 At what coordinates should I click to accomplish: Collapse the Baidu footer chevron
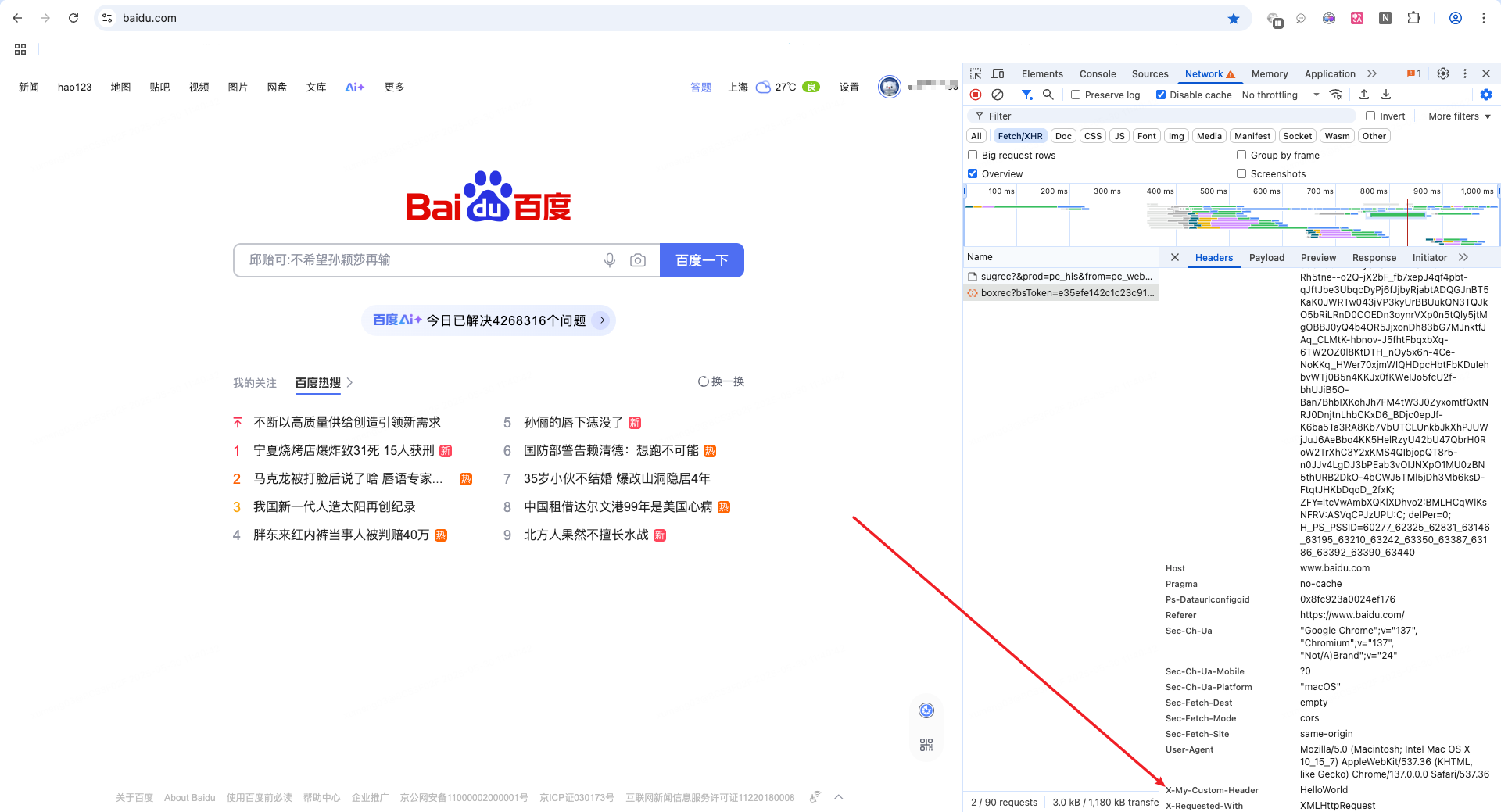pos(839,797)
